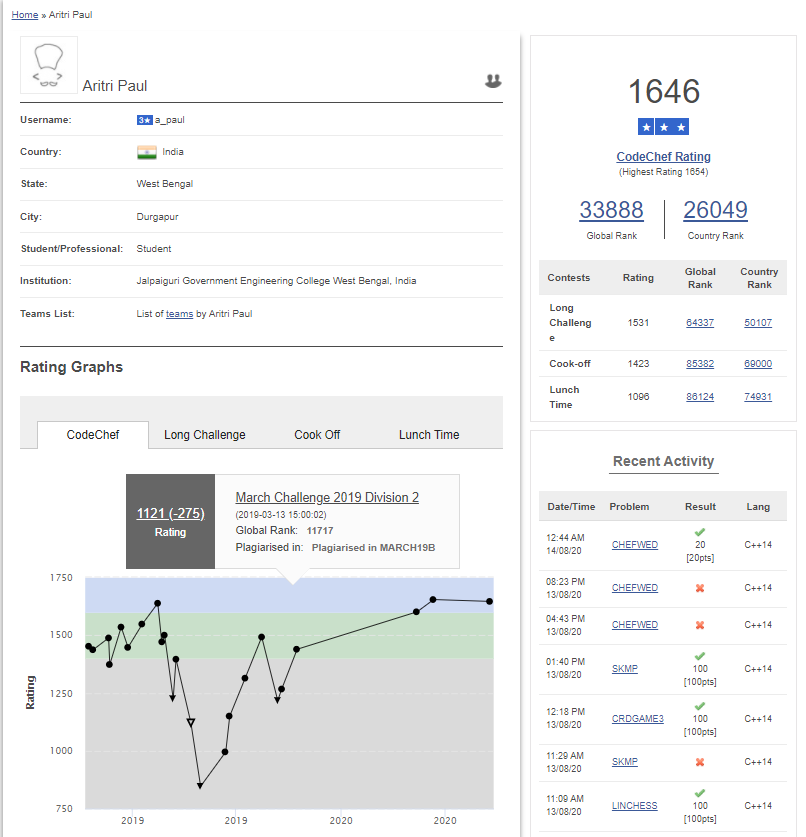Click the 1121 (-275) rating link
Screen dimensions: 806x837
(170, 514)
